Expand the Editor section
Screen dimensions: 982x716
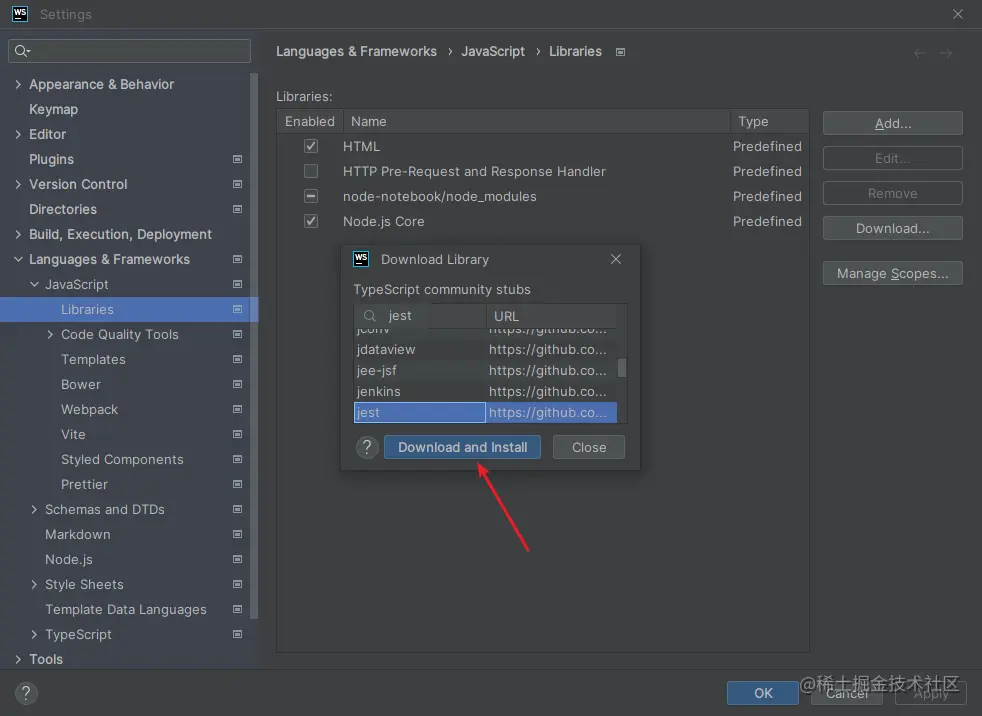point(18,134)
